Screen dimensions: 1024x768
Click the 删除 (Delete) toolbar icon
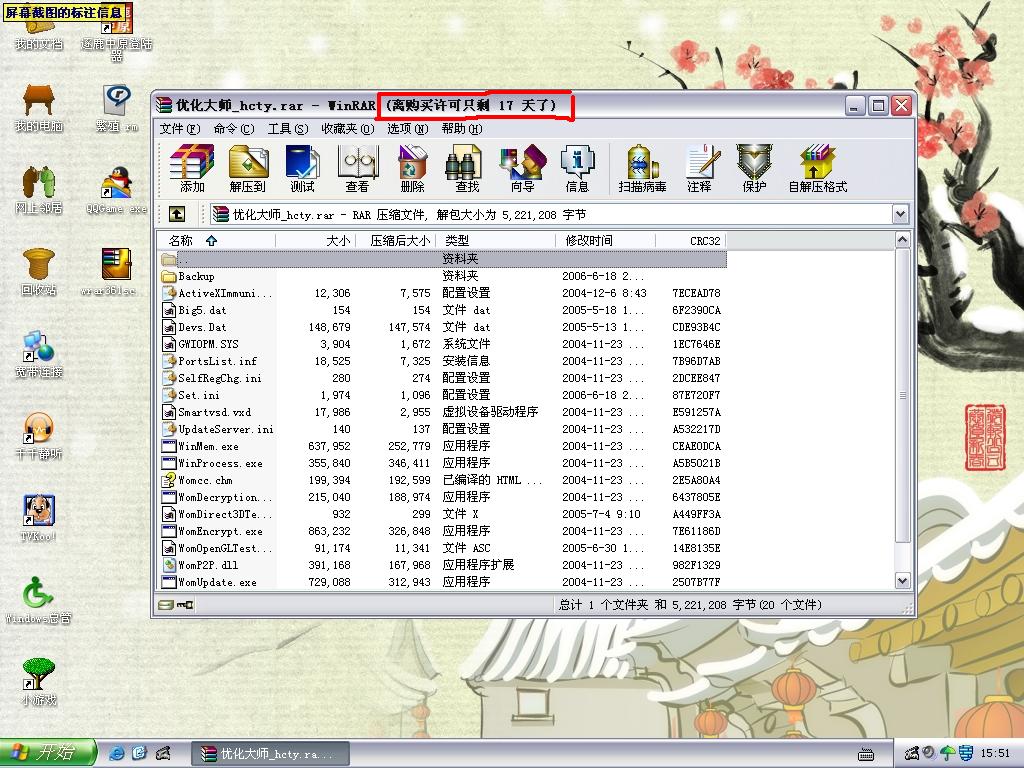412,168
